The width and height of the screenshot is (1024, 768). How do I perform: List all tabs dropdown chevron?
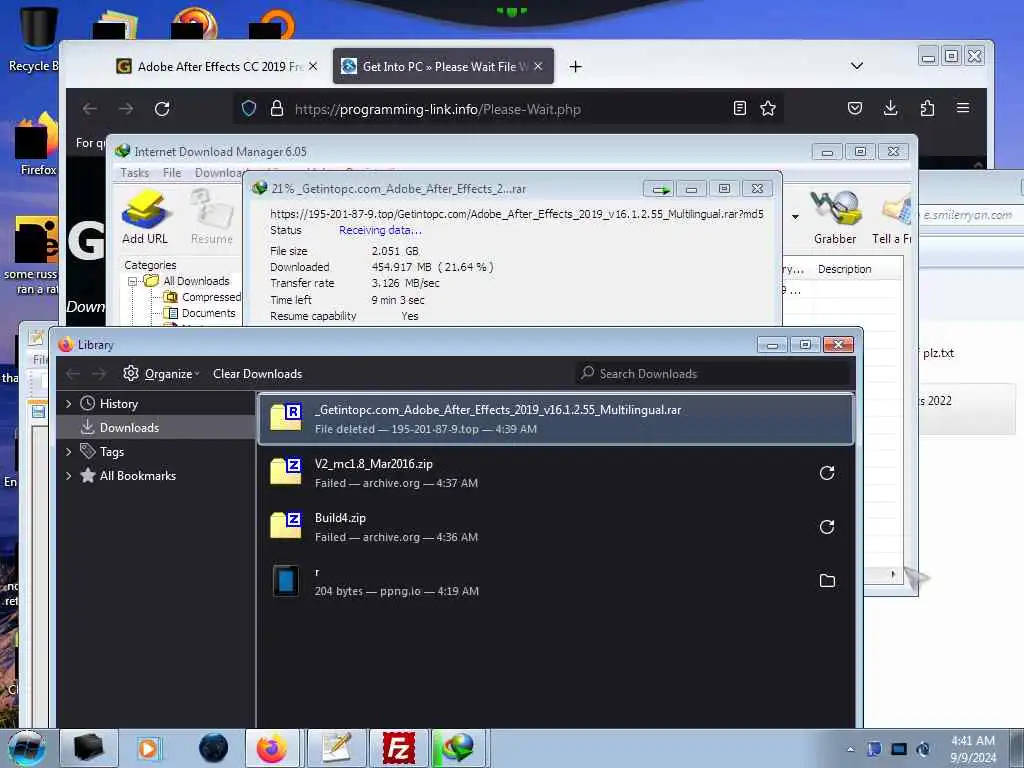(x=857, y=66)
